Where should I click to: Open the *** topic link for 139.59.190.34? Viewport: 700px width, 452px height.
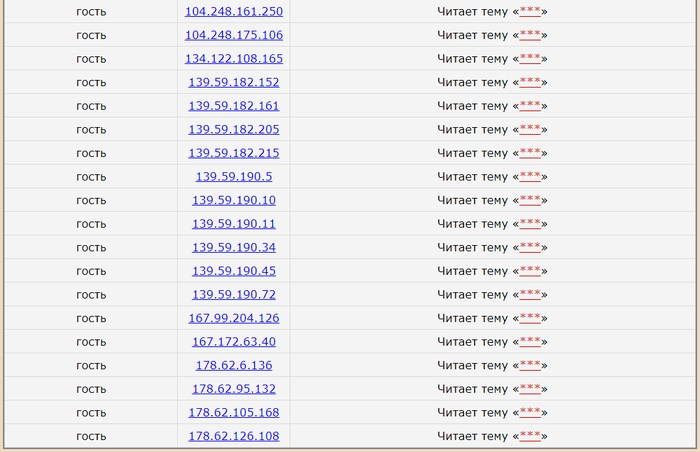[530, 247]
